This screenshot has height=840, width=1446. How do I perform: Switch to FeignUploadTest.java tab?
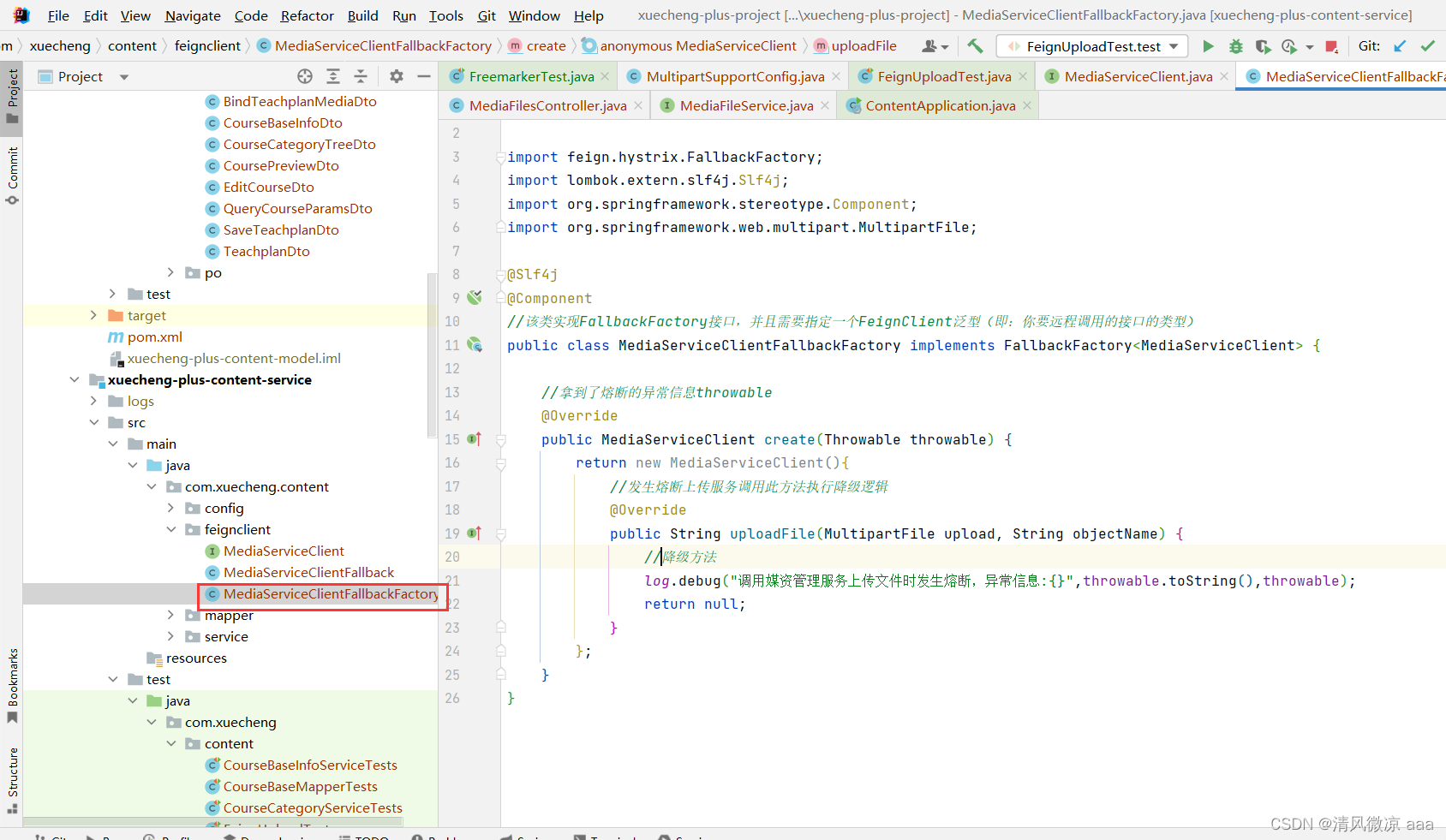[x=944, y=76]
